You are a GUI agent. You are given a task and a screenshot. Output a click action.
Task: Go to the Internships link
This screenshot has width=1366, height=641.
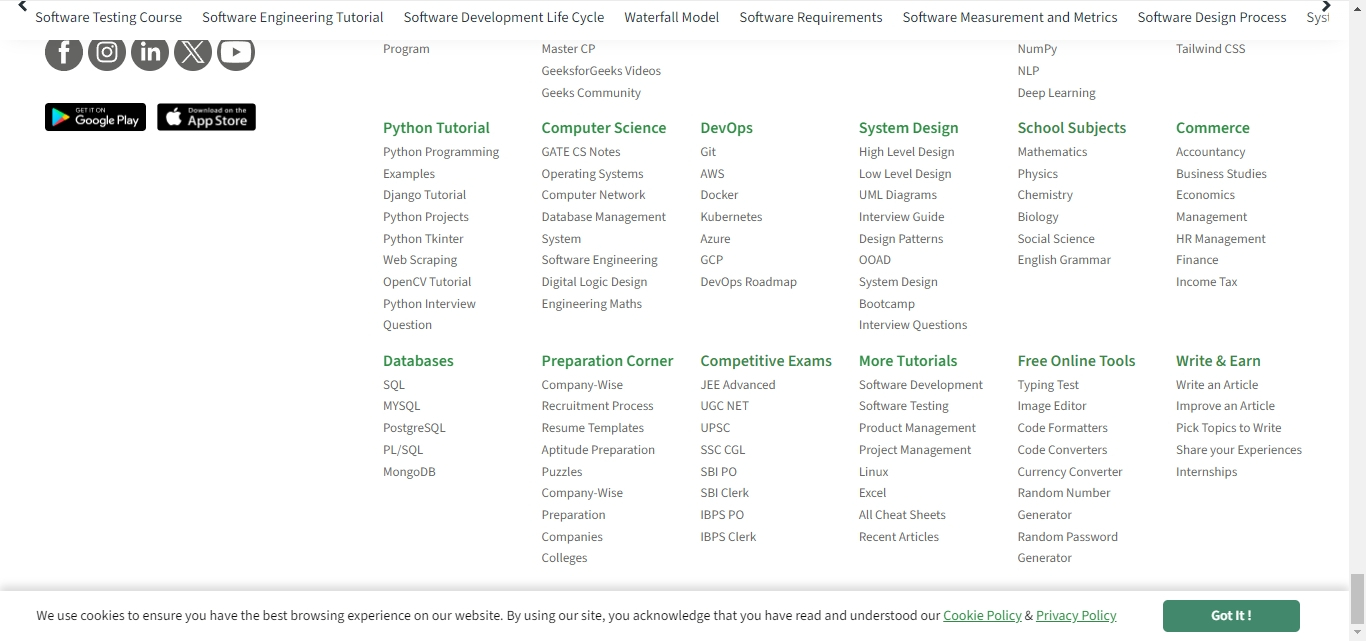1206,472
